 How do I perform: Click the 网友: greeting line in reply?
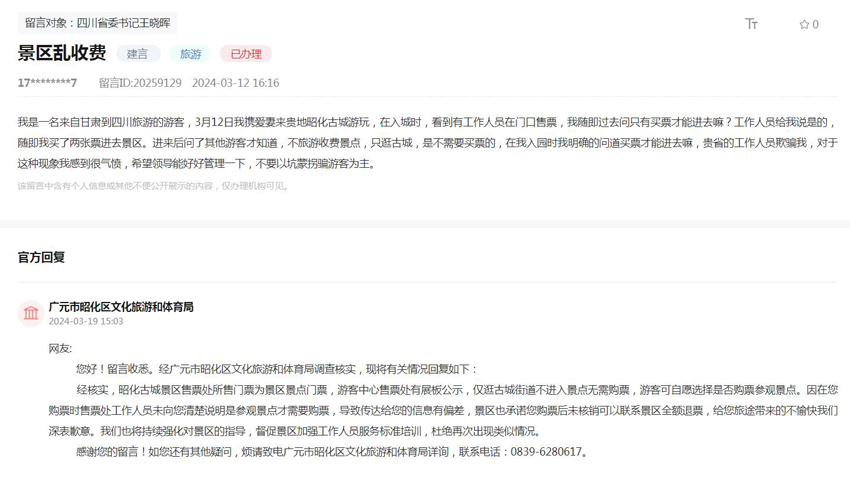tap(60, 348)
